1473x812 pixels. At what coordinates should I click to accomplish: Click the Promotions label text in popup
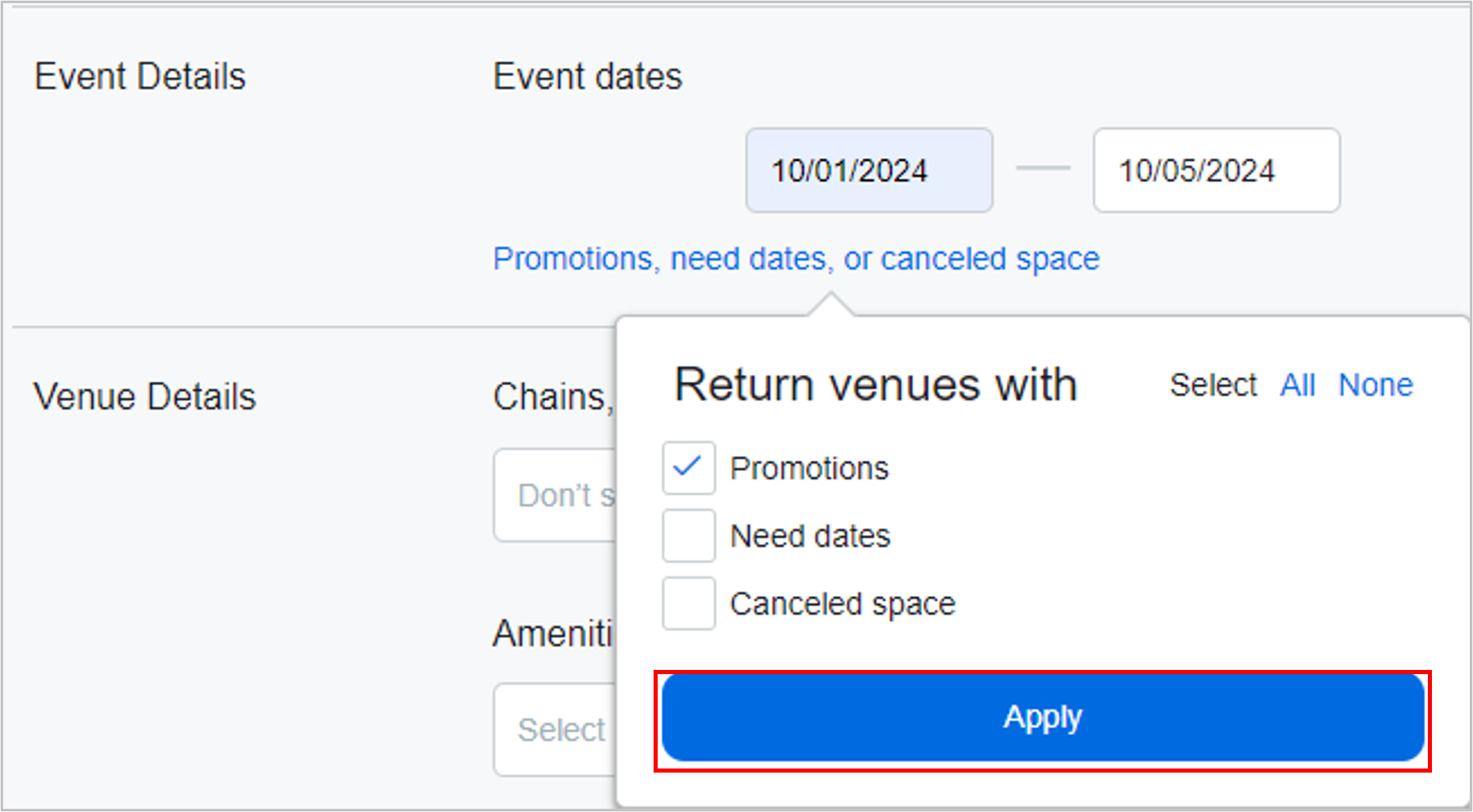[x=809, y=469]
